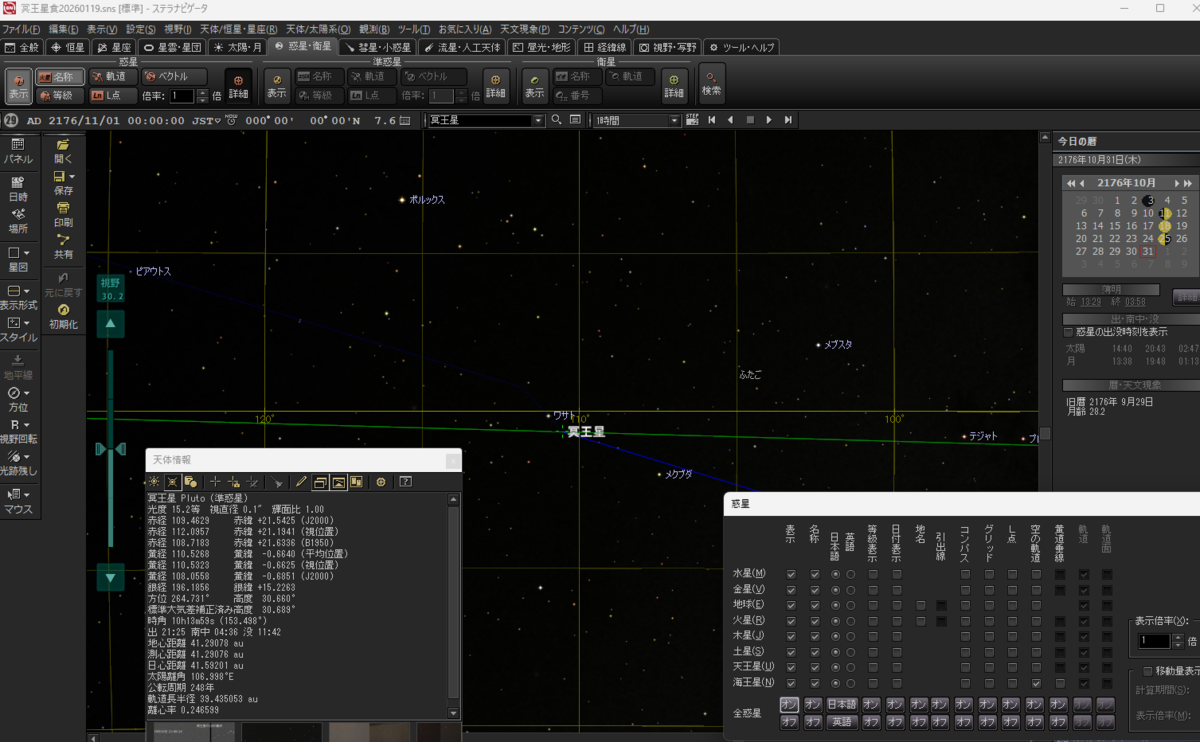
Task: Uncheck 水星(M) 表示 checkbox
Action: [792, 575]
